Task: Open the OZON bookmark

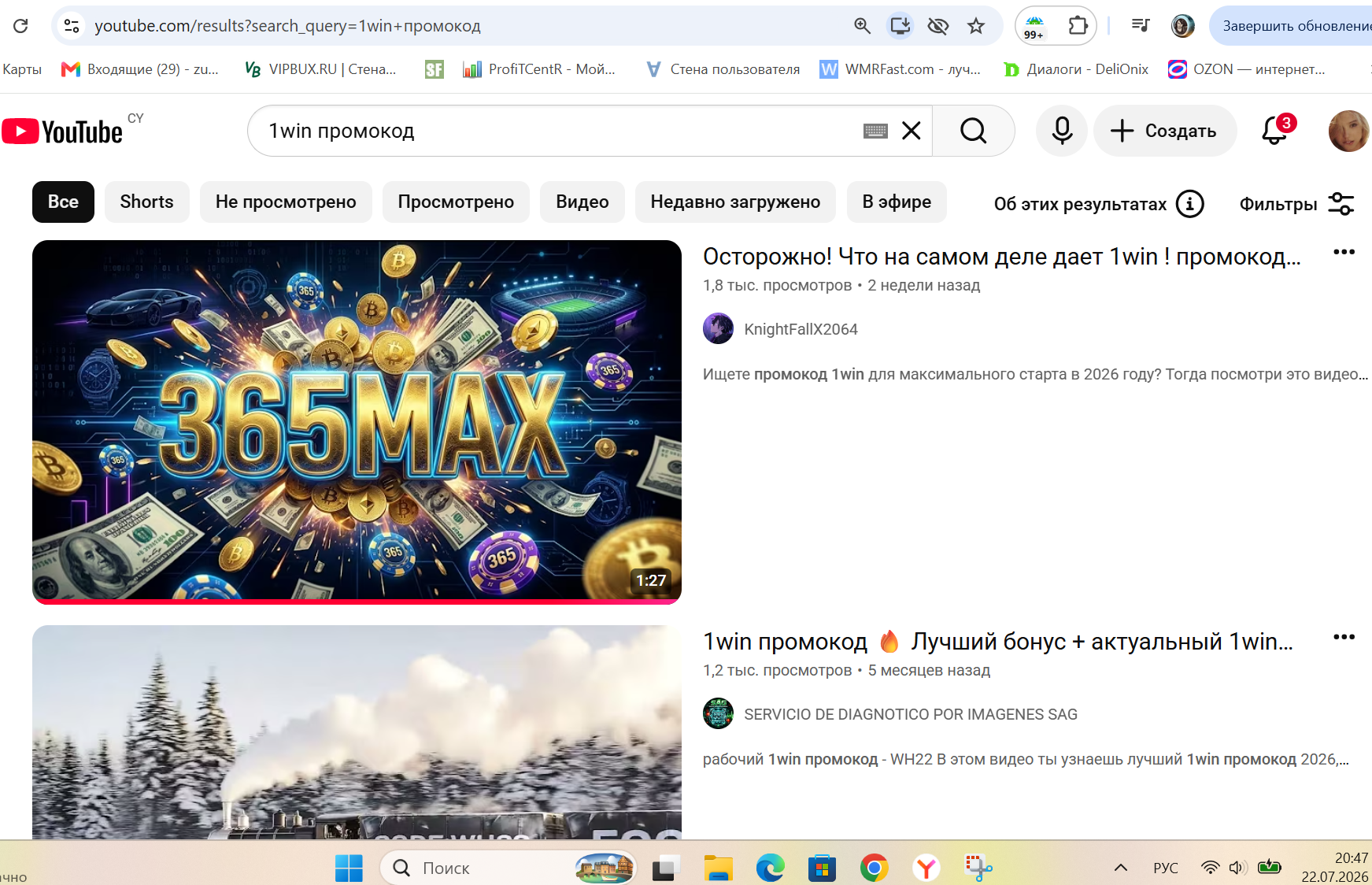Action: (x=1247, y=69)
